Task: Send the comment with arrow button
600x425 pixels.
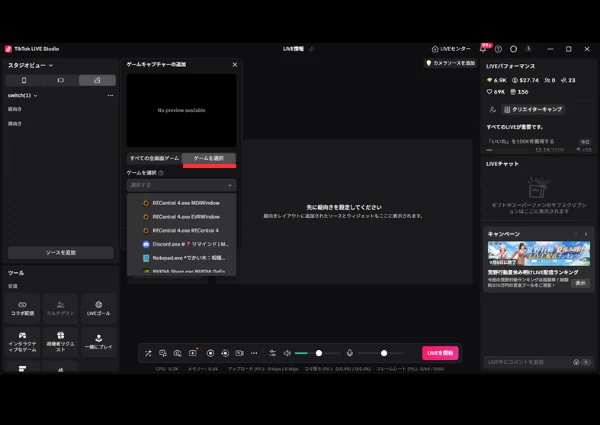Action: click(586, 362)
